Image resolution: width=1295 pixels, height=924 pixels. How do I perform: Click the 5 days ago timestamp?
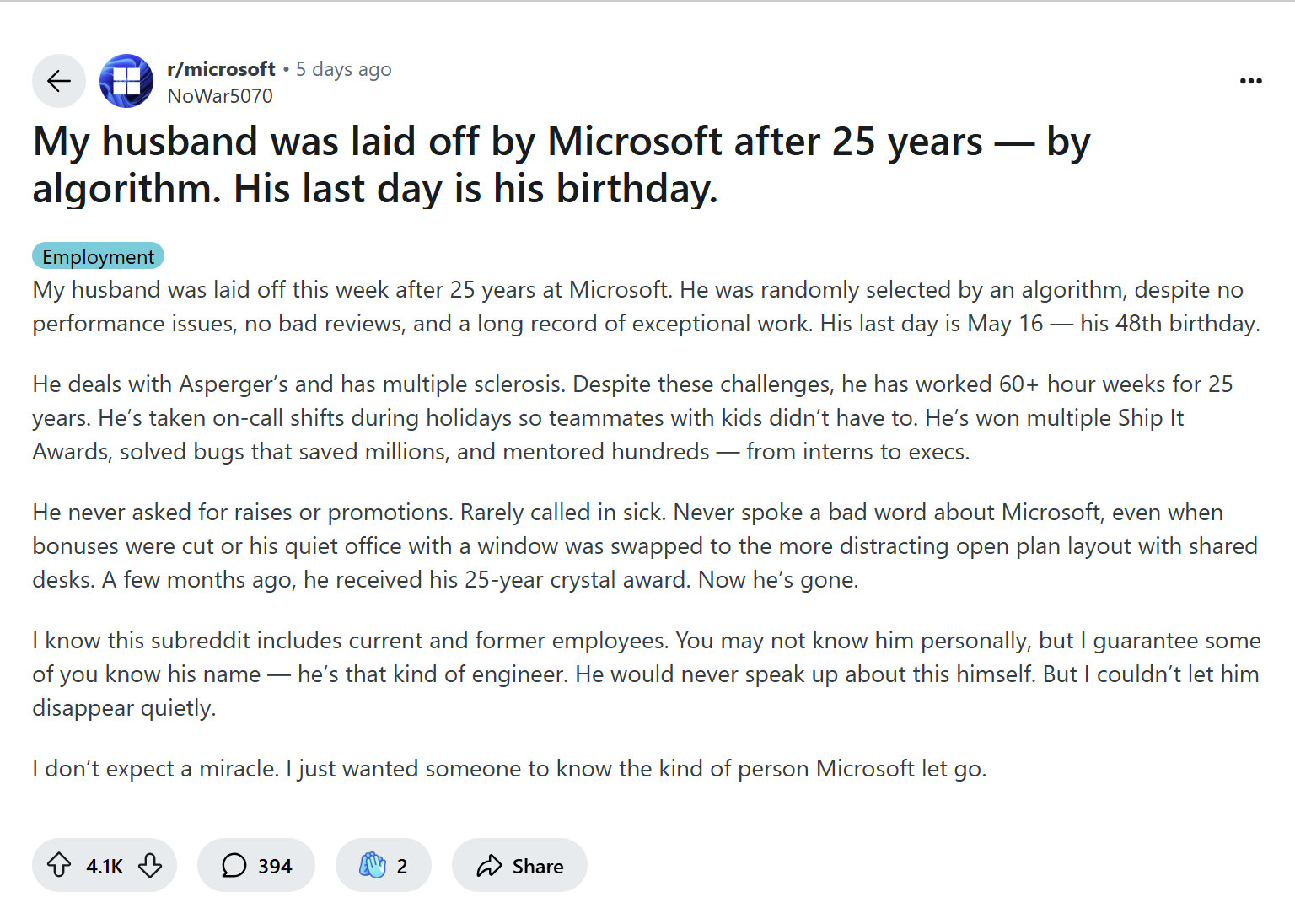tap(343, 68)
